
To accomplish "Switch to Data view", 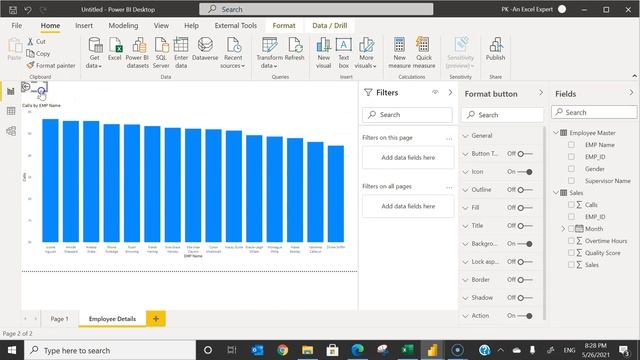I will click(x=11, y=111).
